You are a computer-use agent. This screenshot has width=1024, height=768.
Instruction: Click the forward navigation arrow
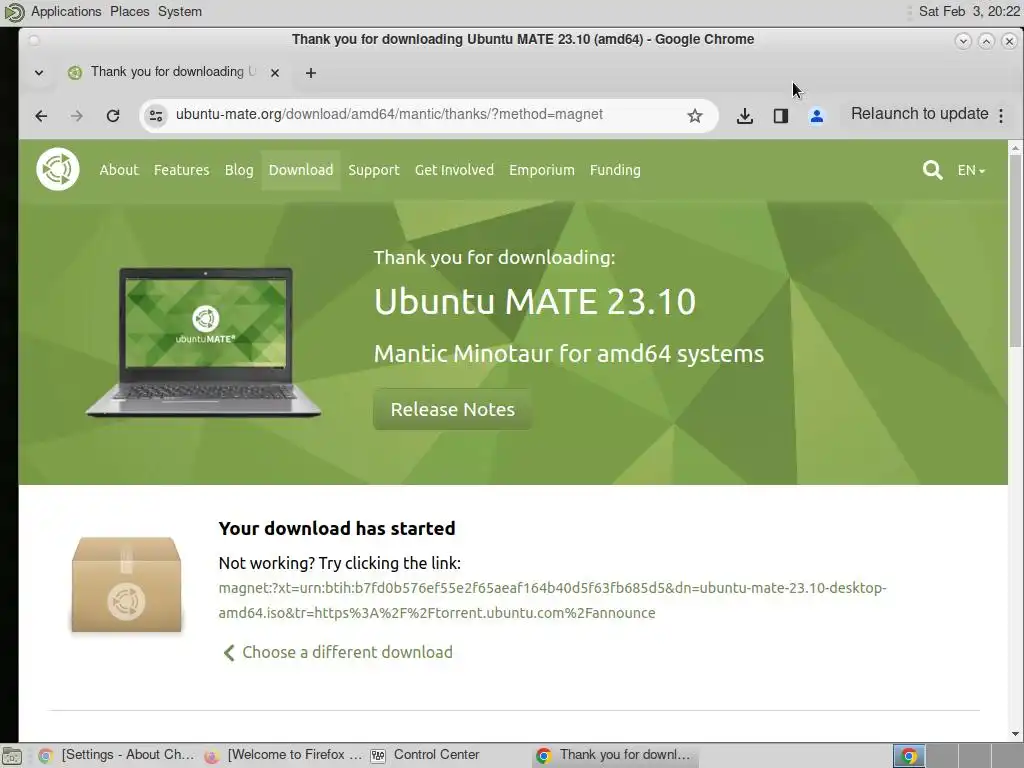[76, 116]
